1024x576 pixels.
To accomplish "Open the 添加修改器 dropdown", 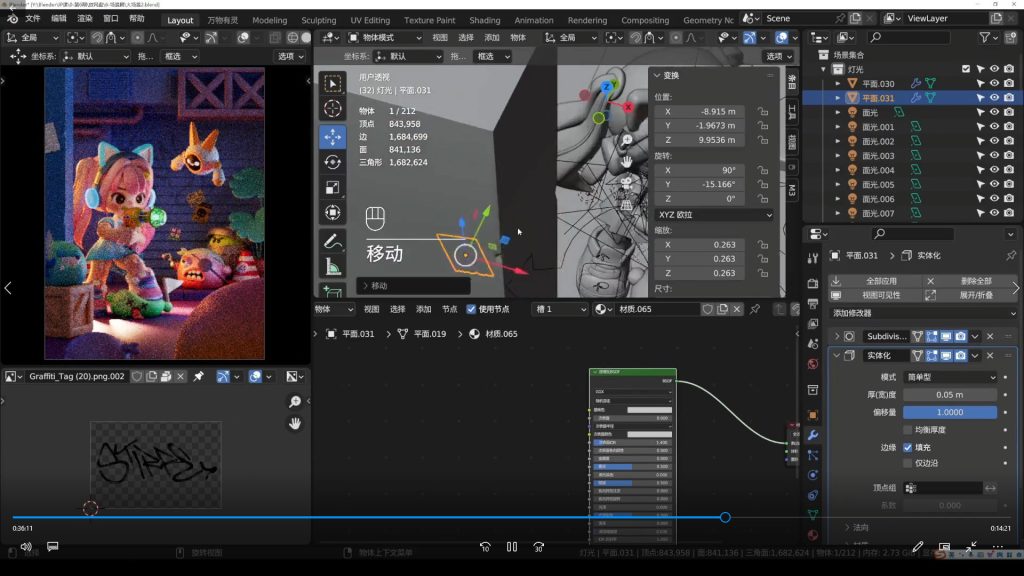I will click(922, 313).
